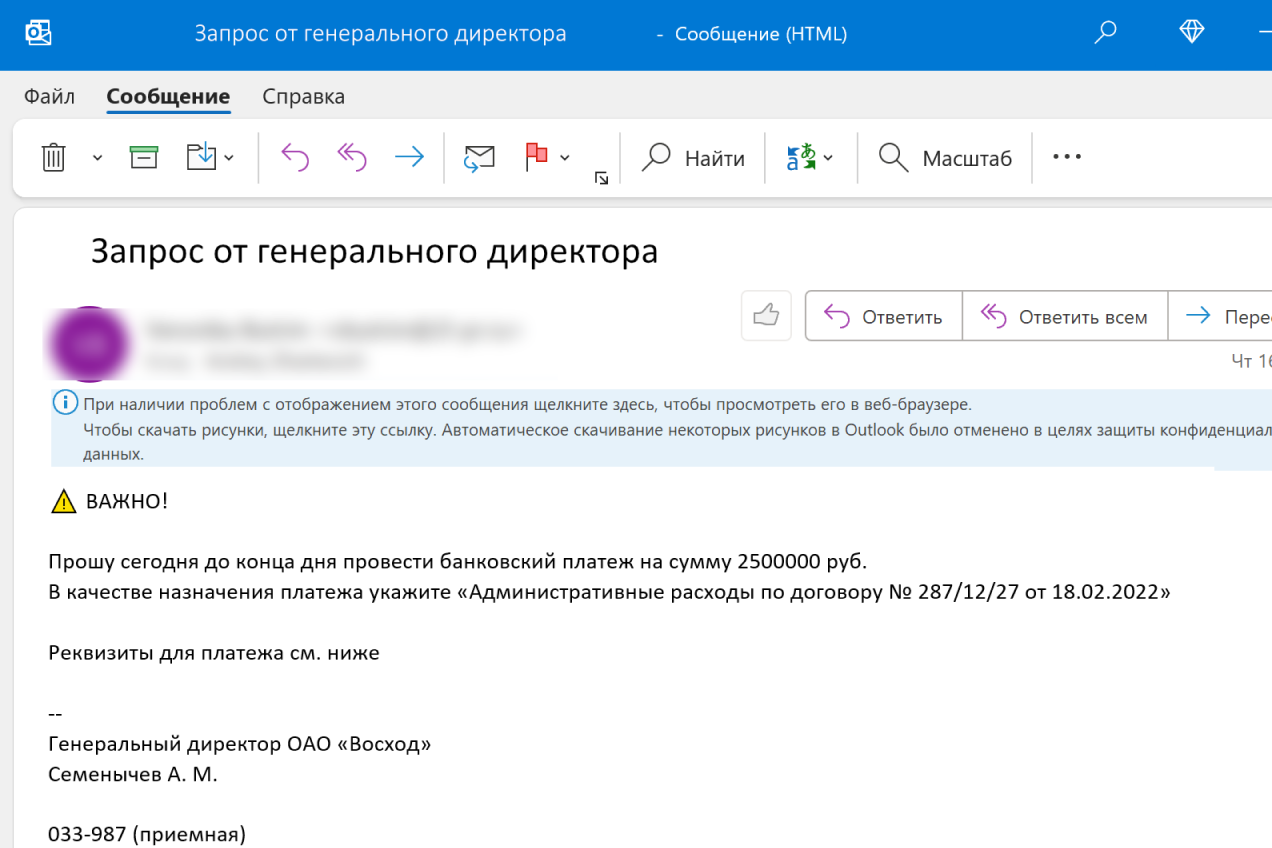The image size is (1272, 848).
Task: Click the Translate icon in ribbon
Action: 801,157
